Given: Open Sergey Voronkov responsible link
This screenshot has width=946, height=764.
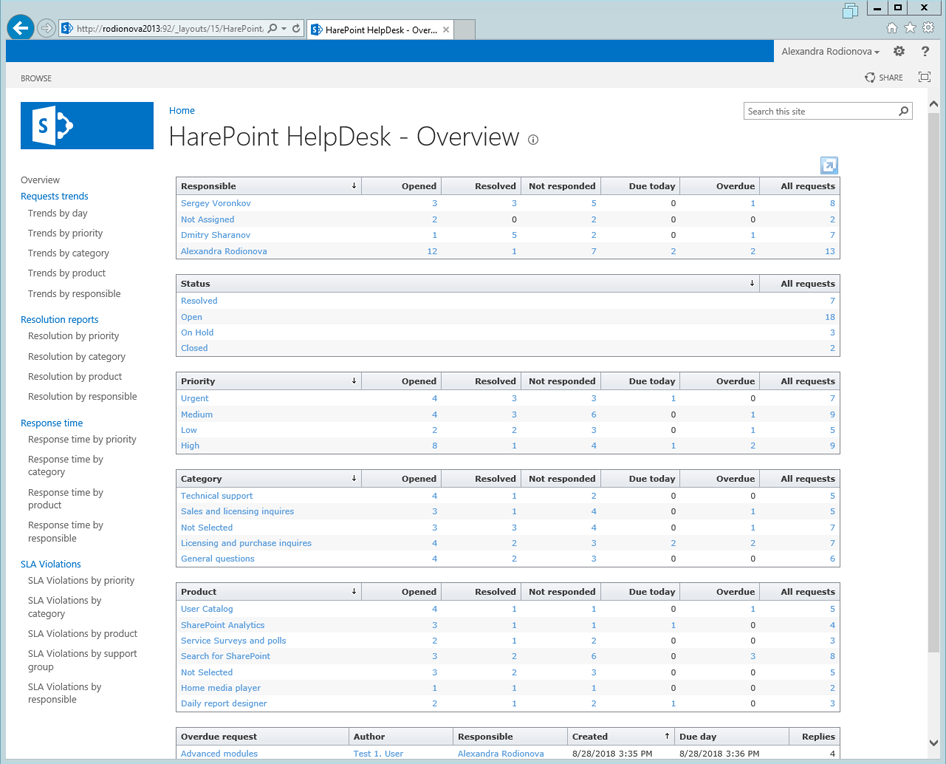Looking at the screenshot, I should coord(215,203).
